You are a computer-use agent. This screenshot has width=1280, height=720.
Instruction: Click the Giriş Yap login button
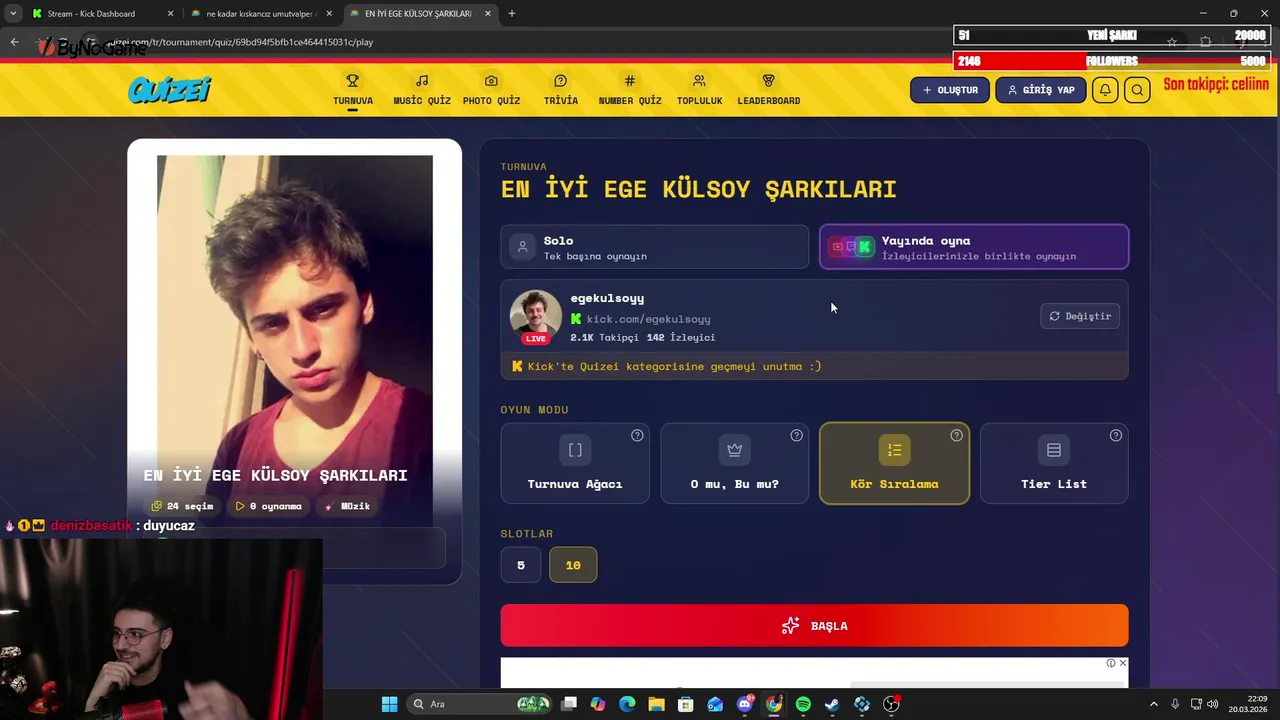1041,90
